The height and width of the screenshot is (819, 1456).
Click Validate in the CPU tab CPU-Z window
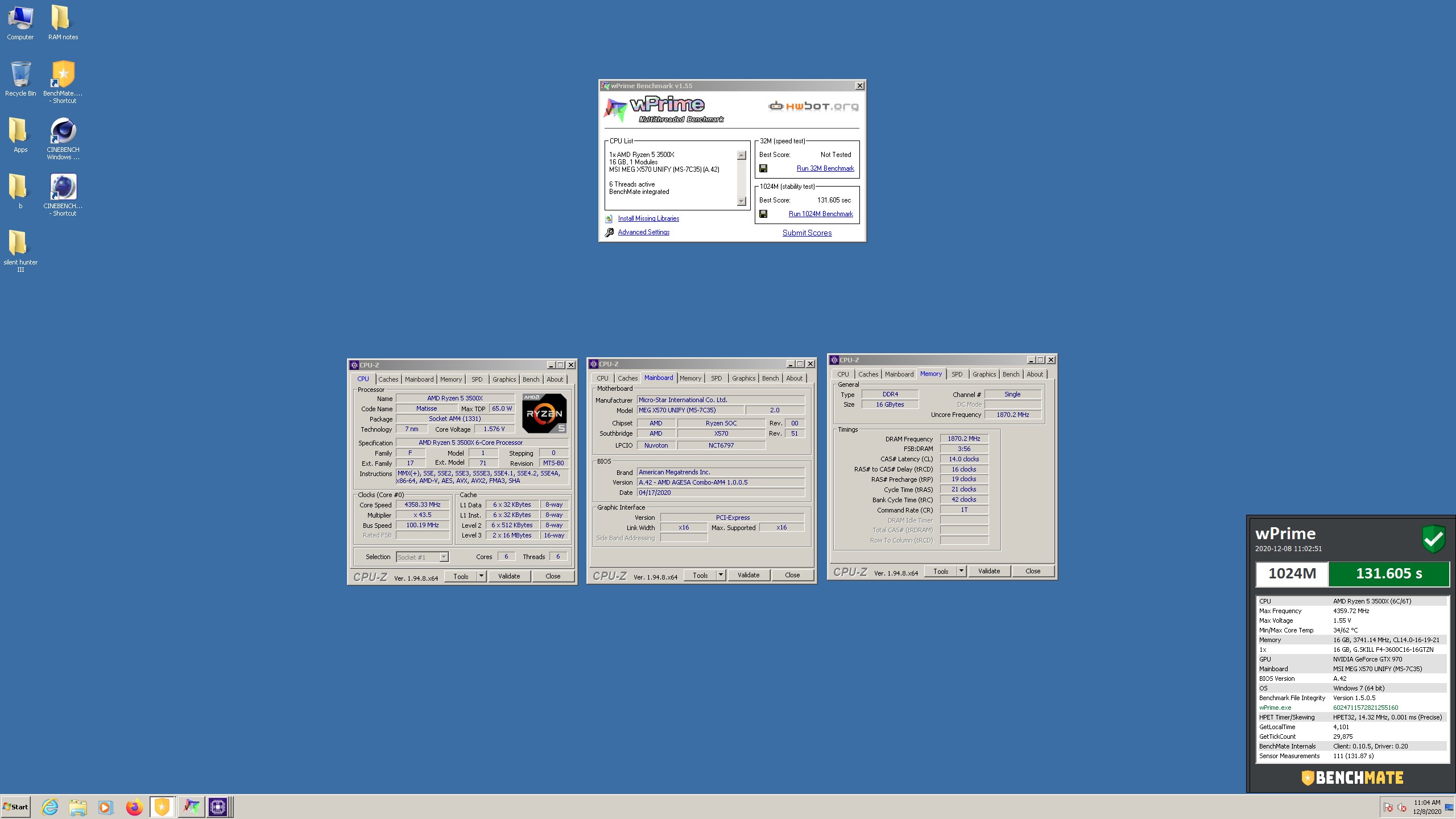tap(509, 576)
